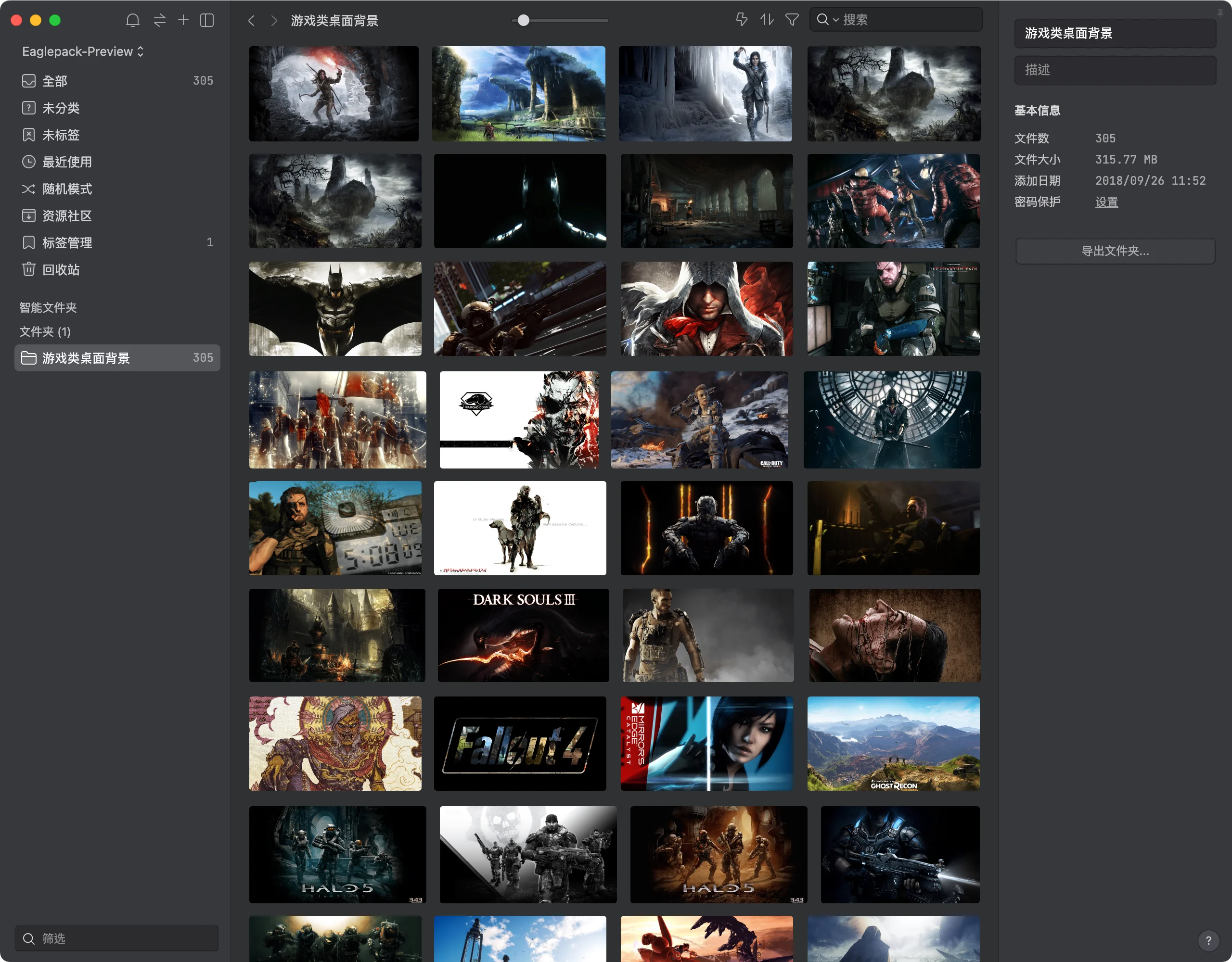Select the red-coated cadets group thumbnail
Image resolution: width=1232 pixels, height=962 pixels.
(337, 419)
